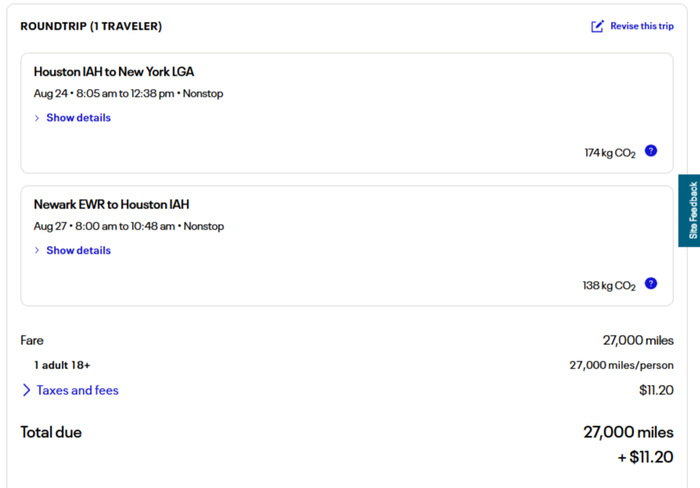Click the 138 kg CO2 emissions label
Image resolution: width=700 pixels, height=488 pixels.
pos(609,285)
